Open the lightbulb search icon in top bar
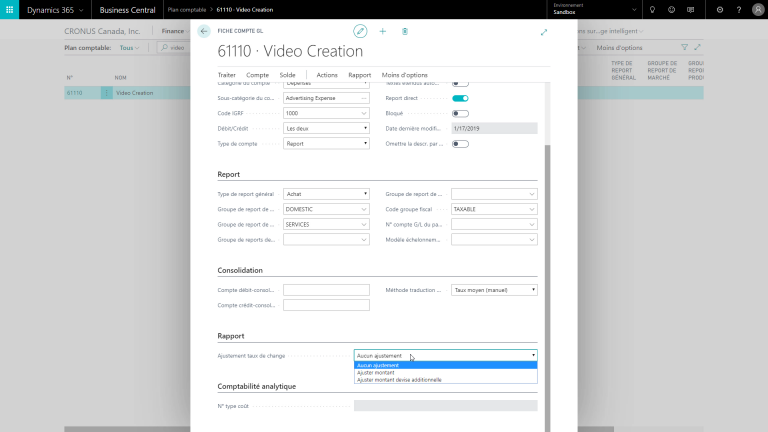 [x=652, y=9]
